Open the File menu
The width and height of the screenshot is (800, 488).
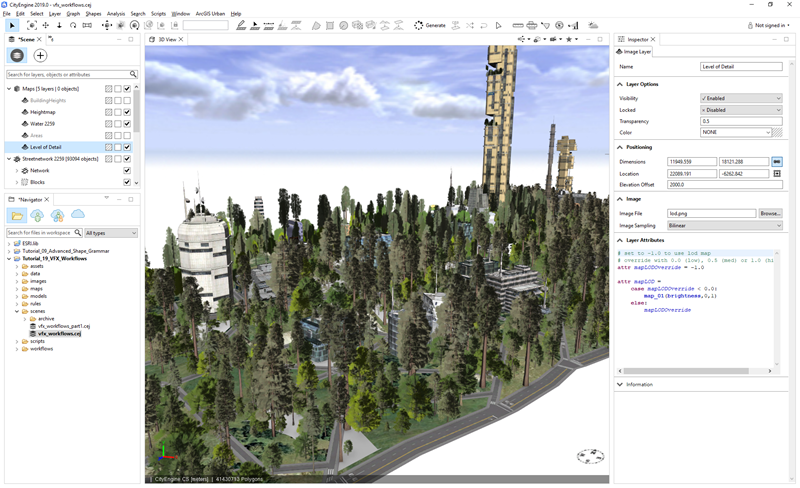click(x=7, y=14)
